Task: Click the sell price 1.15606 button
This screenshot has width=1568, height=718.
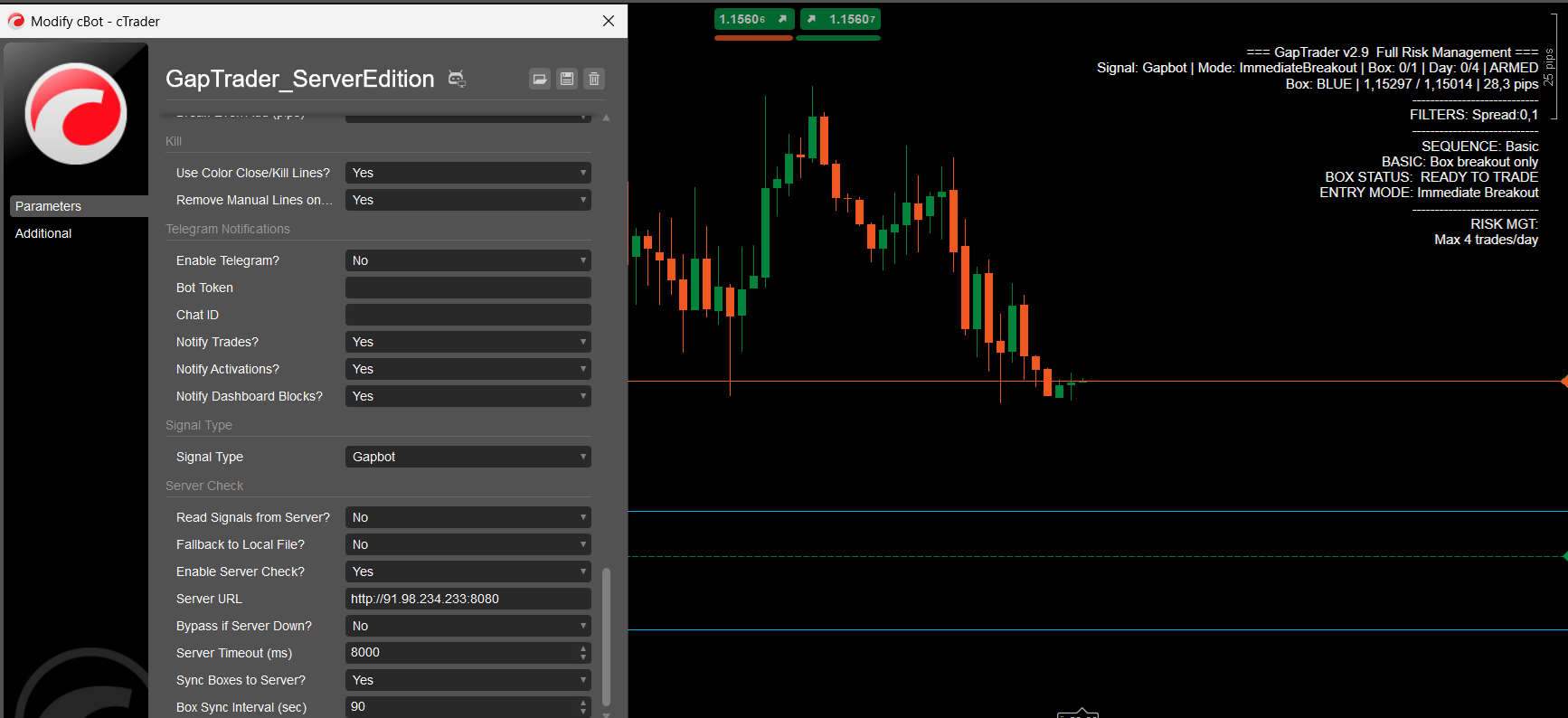Action: pyautogui.click(x=753, y=19)
